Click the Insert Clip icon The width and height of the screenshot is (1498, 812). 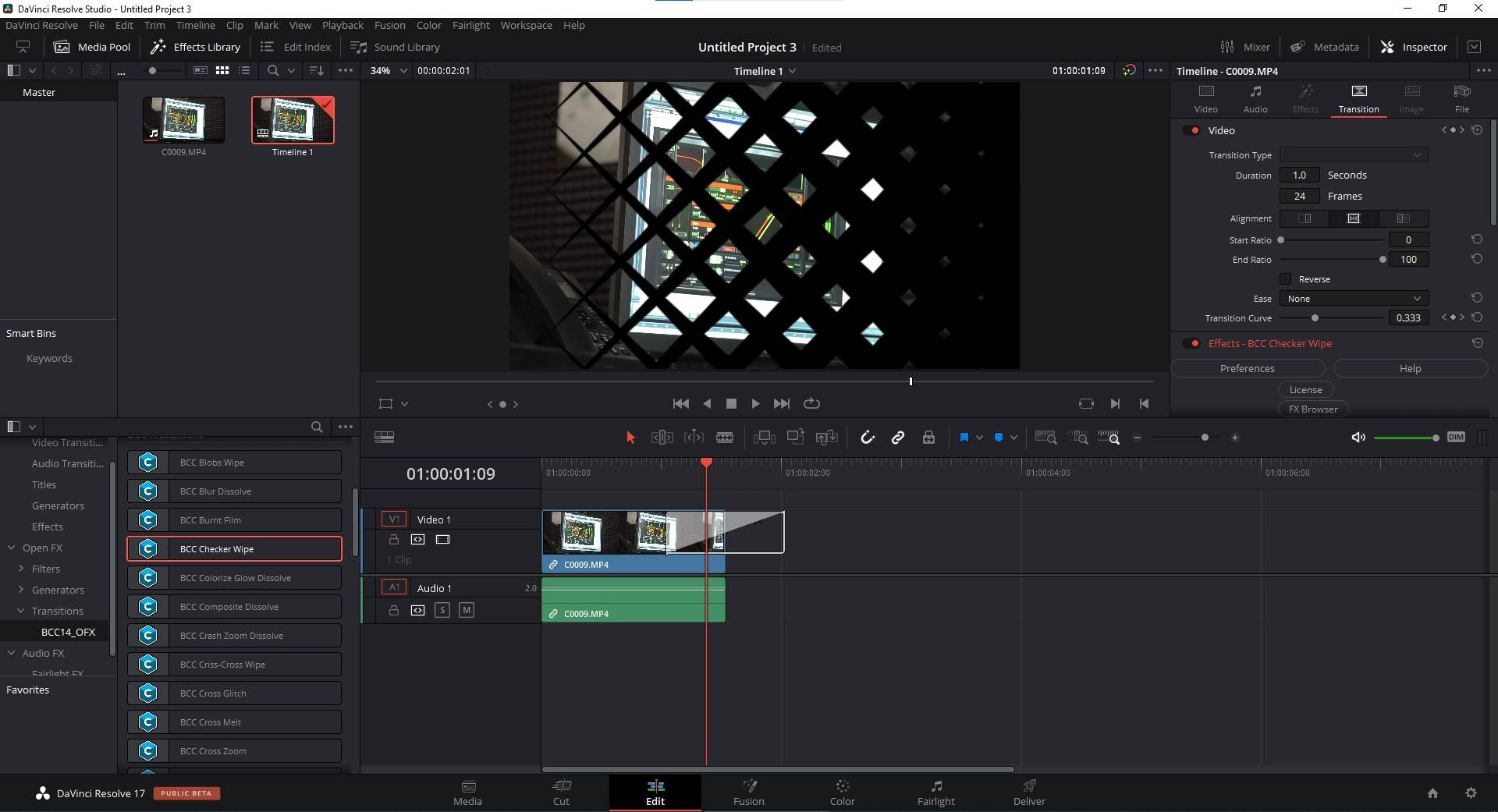(764, 438)
